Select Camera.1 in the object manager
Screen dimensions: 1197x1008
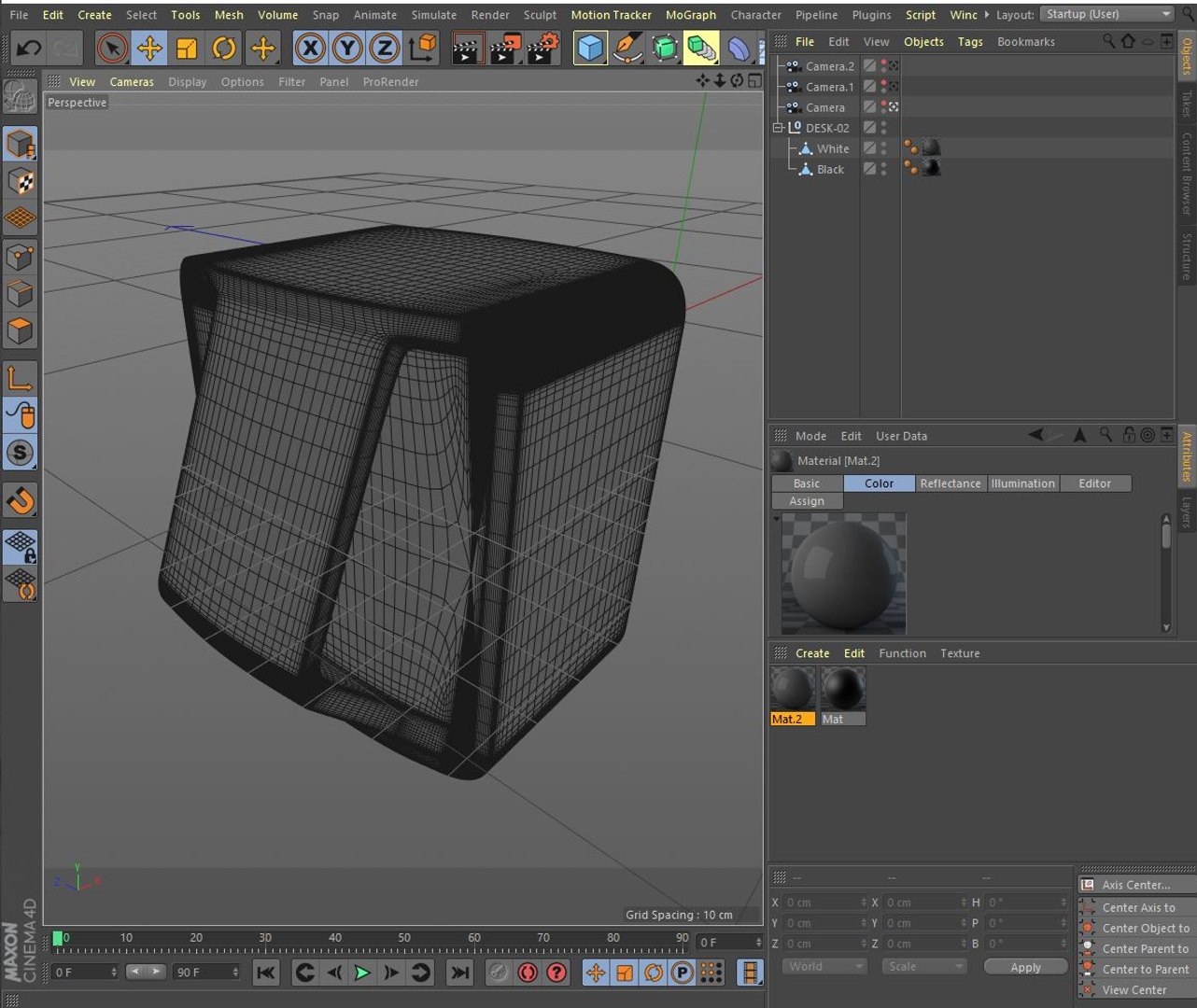(x=829, y=87)
